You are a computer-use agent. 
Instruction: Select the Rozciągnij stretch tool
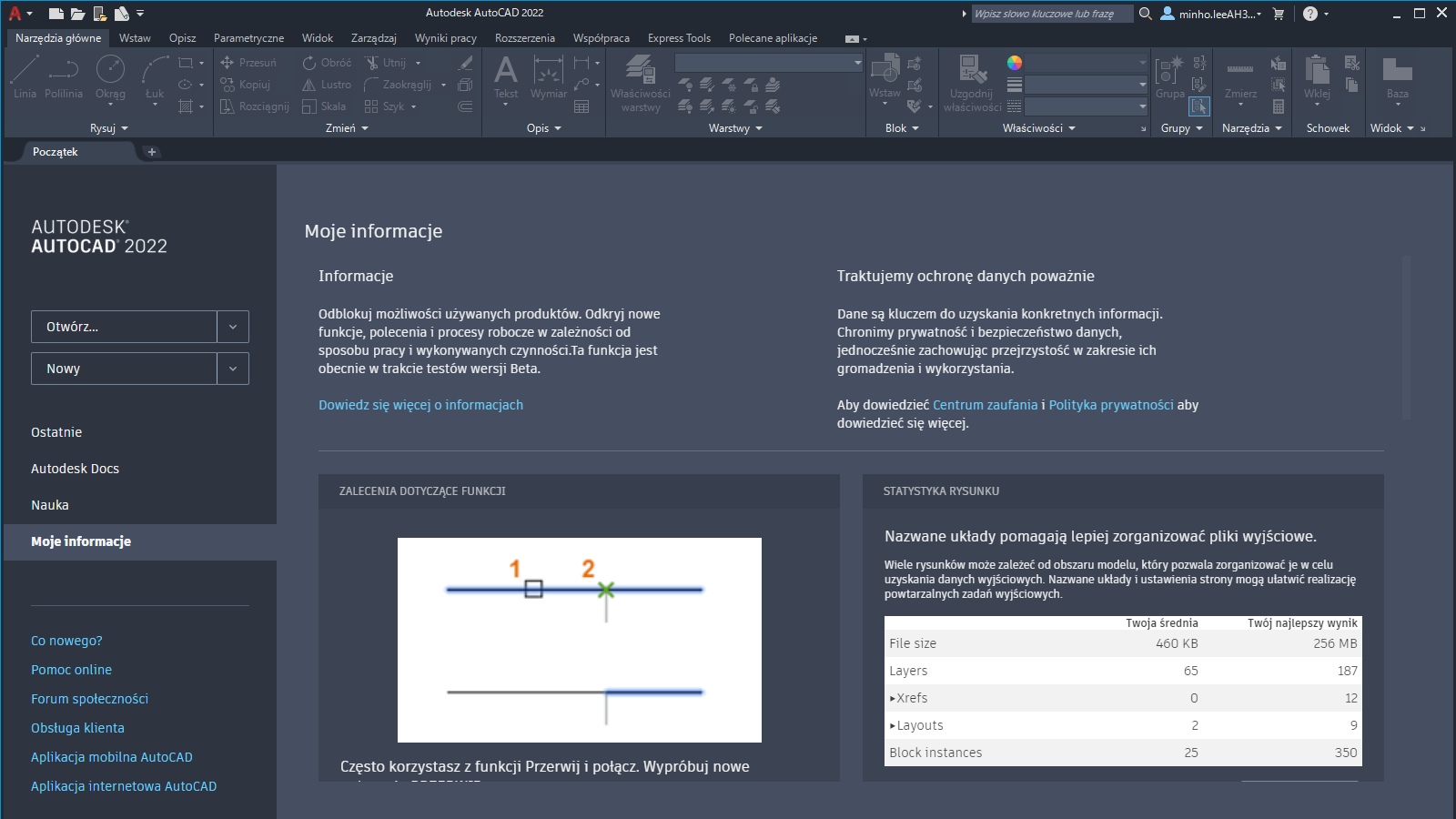coord(255,106)
